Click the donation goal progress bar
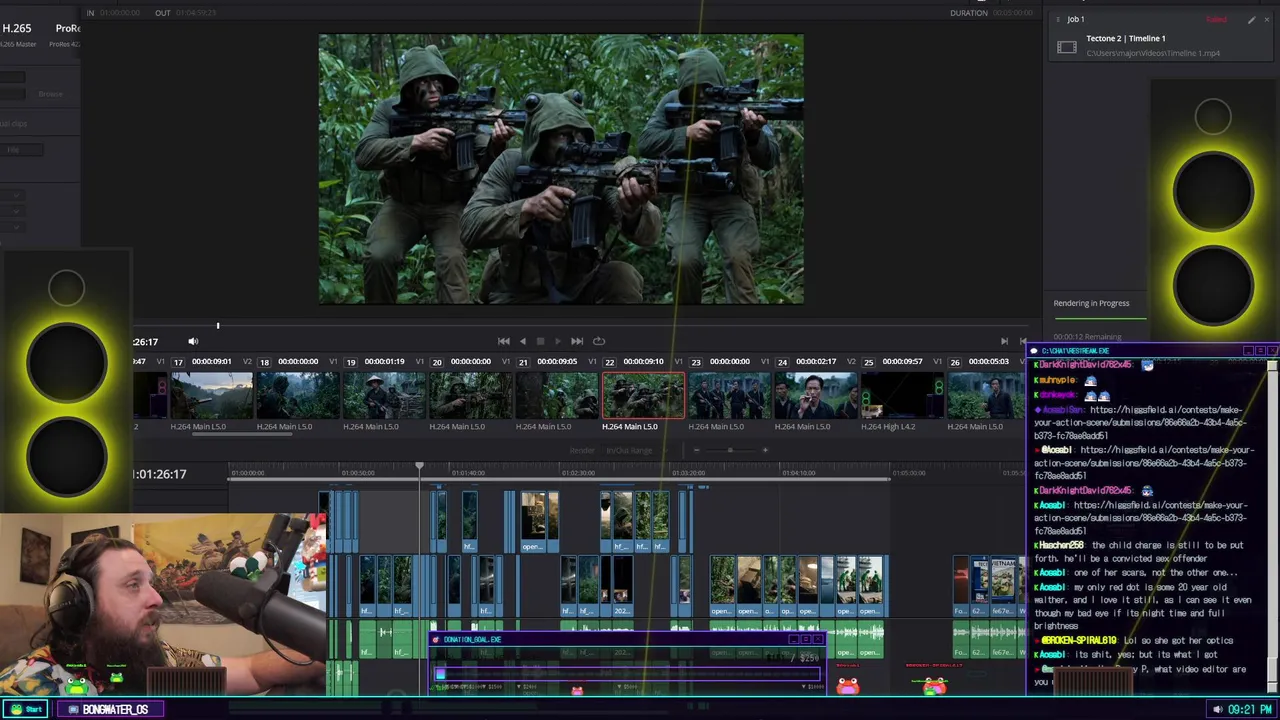The width and height of the screenshot is (1280, 720). coord(627,675)
